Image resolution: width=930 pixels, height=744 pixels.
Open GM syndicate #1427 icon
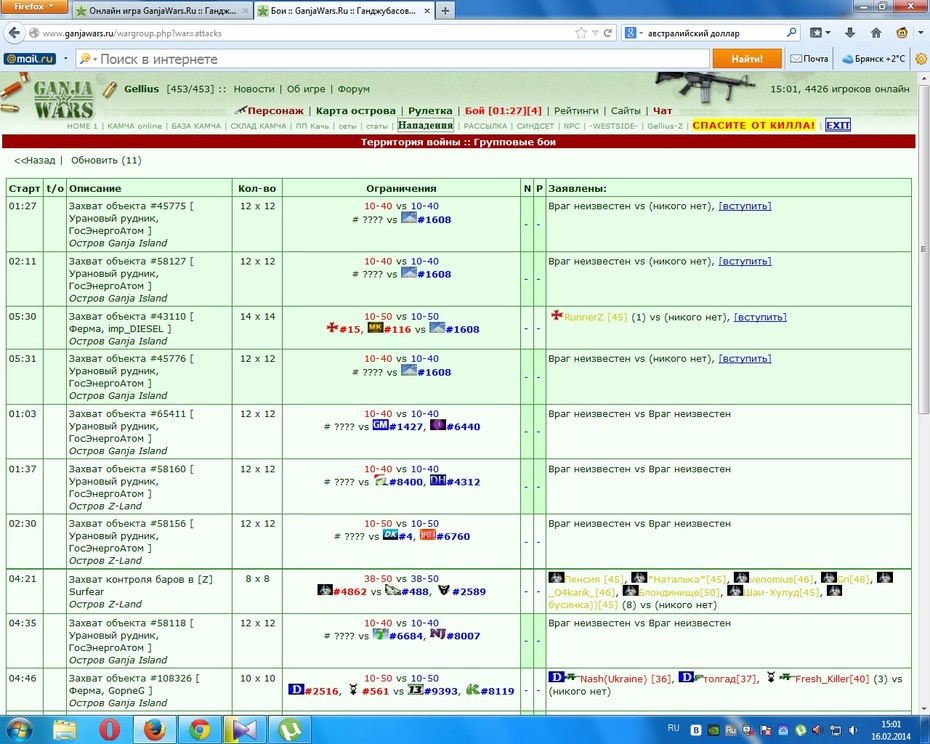380,425
